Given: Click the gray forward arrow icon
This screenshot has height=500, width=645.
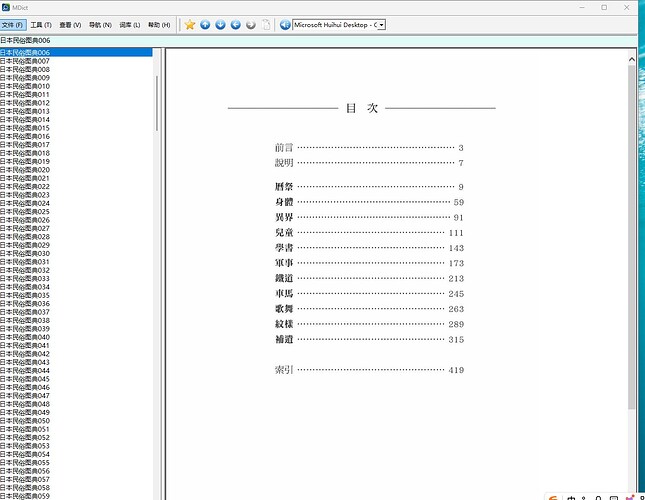Looking at the screenshot, I should tap(251, 25).
